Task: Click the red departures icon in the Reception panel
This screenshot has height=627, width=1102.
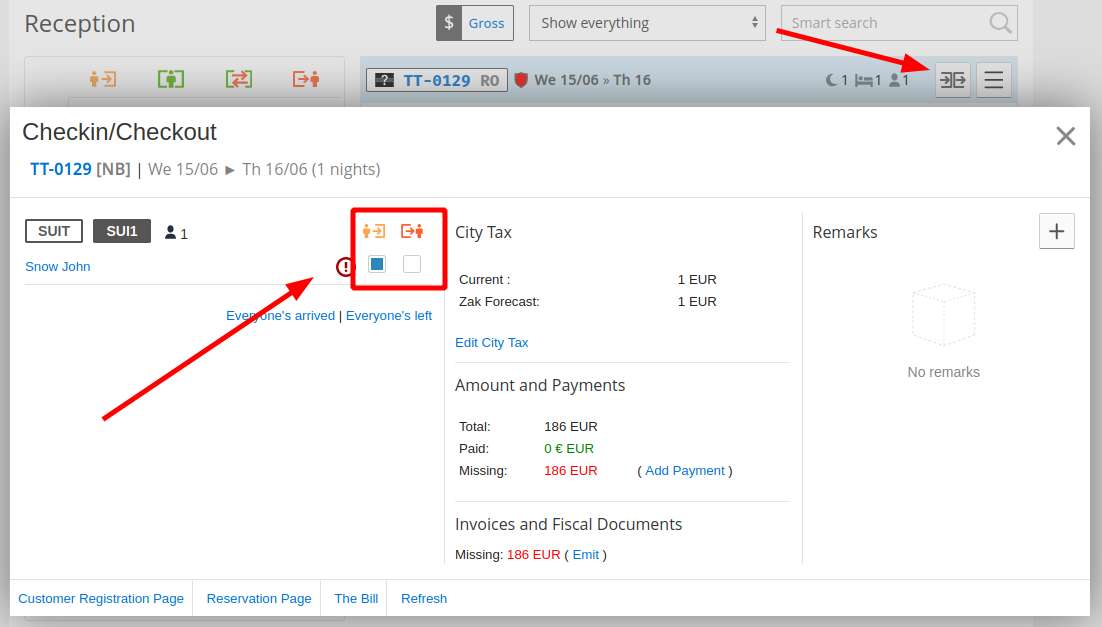Action: (305, 79)
